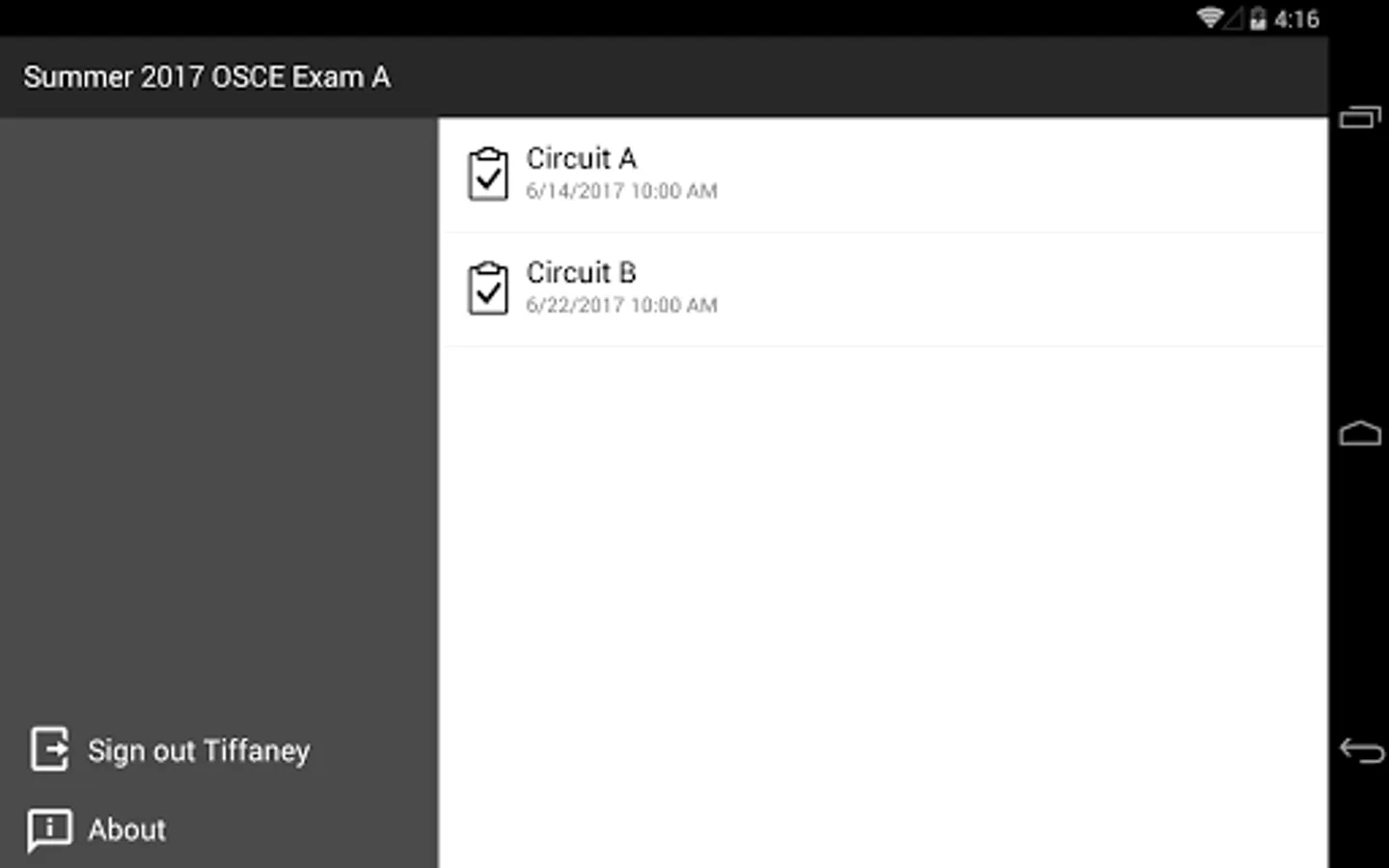
Task: Click the About info bubble icon
Action: coord(49,829)
